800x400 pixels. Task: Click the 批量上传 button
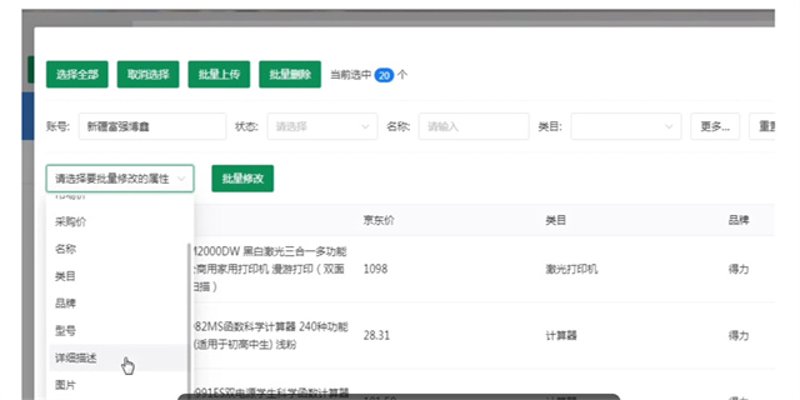coord(219,74)
